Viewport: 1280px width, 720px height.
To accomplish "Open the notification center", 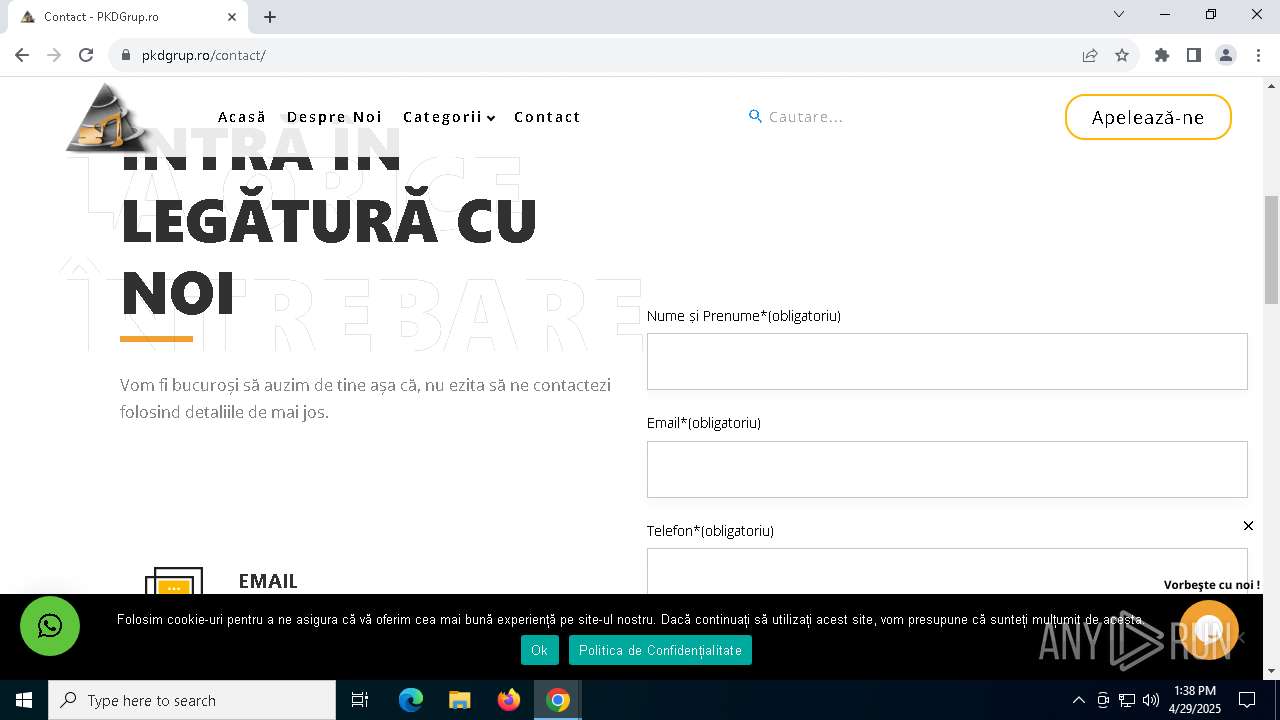I will pyautogui.click(x=1247, y=700).
